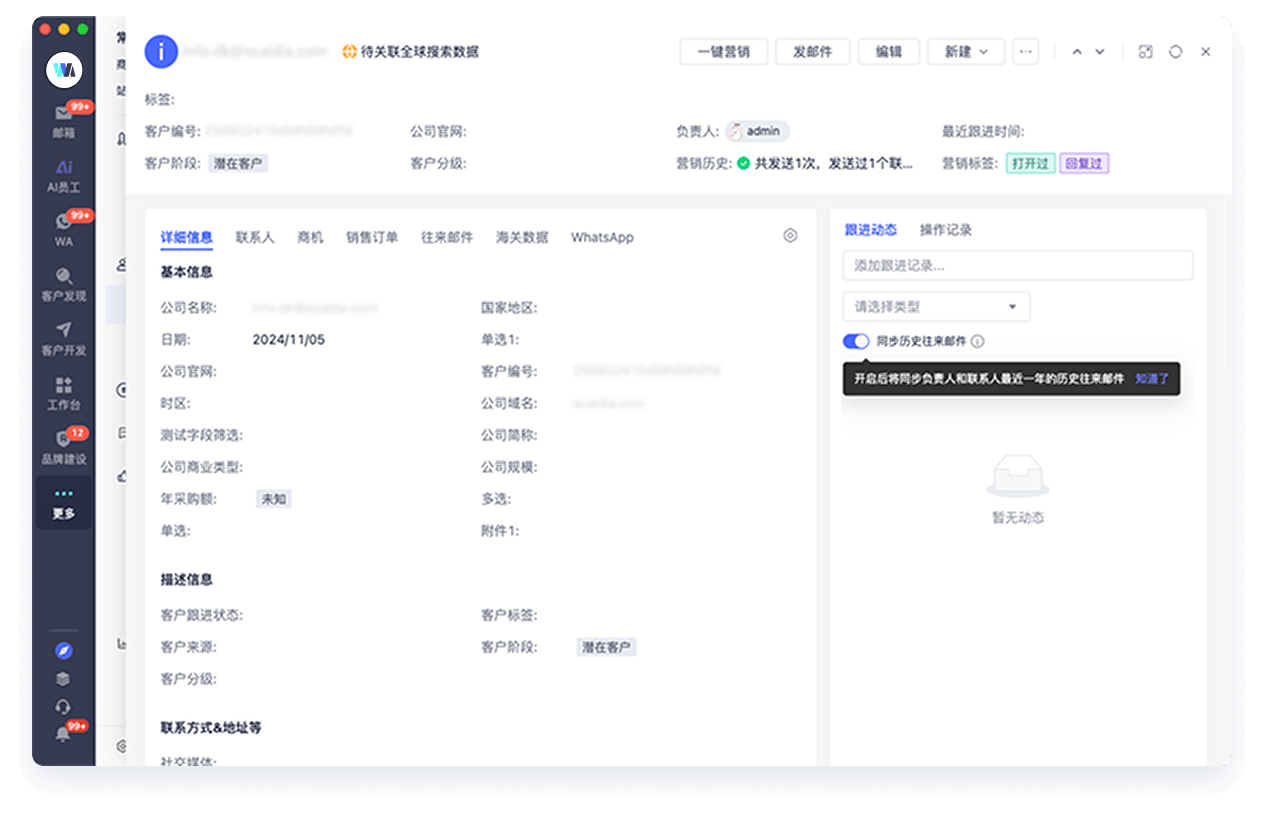Open field settings gear beside the tabs
The width and height of the screenshot is (1264, 814).
[x=790, y=235]
